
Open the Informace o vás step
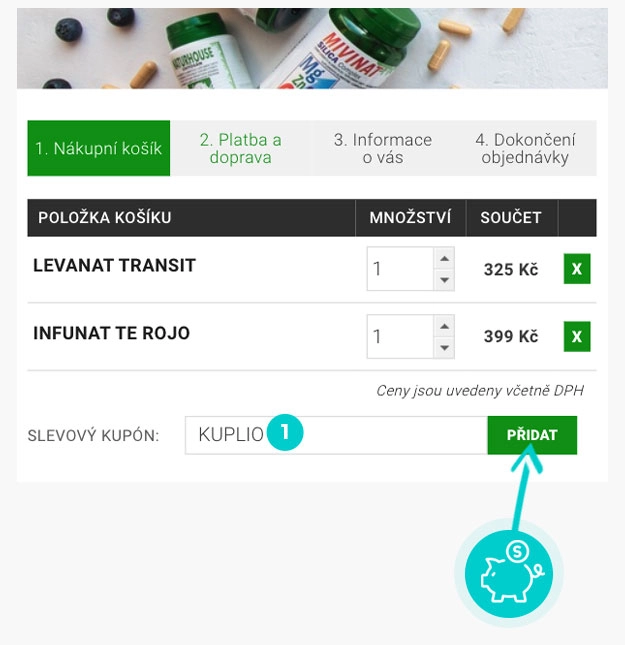click(382, 148)
